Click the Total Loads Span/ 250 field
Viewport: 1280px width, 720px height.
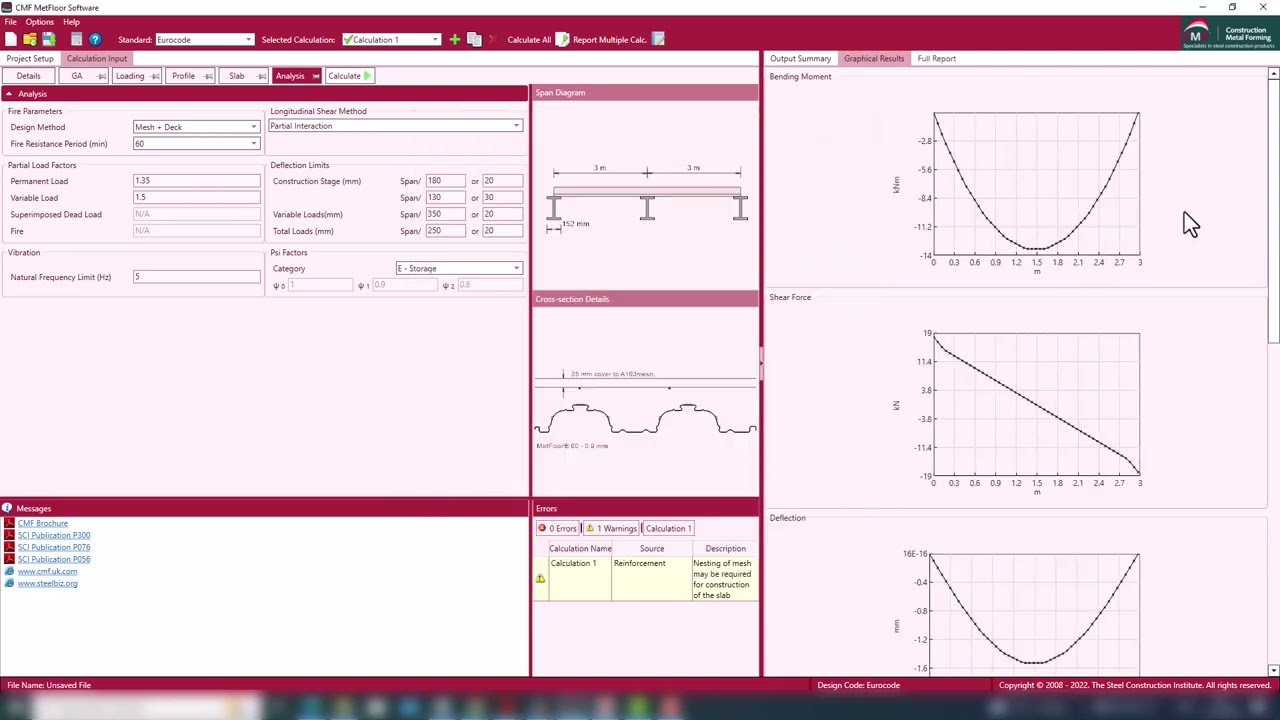pos(446,231)
